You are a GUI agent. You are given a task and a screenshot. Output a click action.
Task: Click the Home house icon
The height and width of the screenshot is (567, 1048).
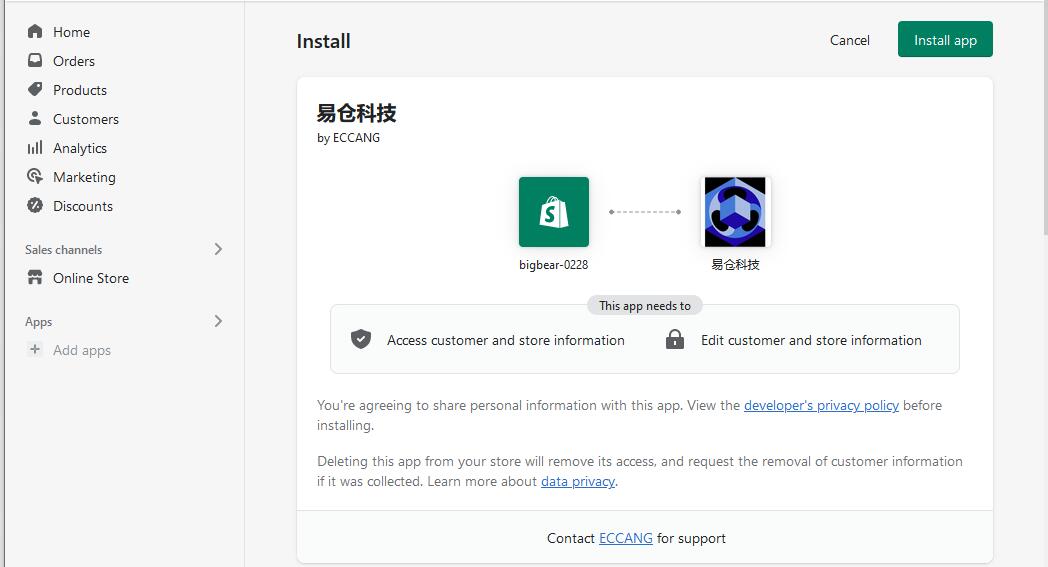tap(35, 31)
